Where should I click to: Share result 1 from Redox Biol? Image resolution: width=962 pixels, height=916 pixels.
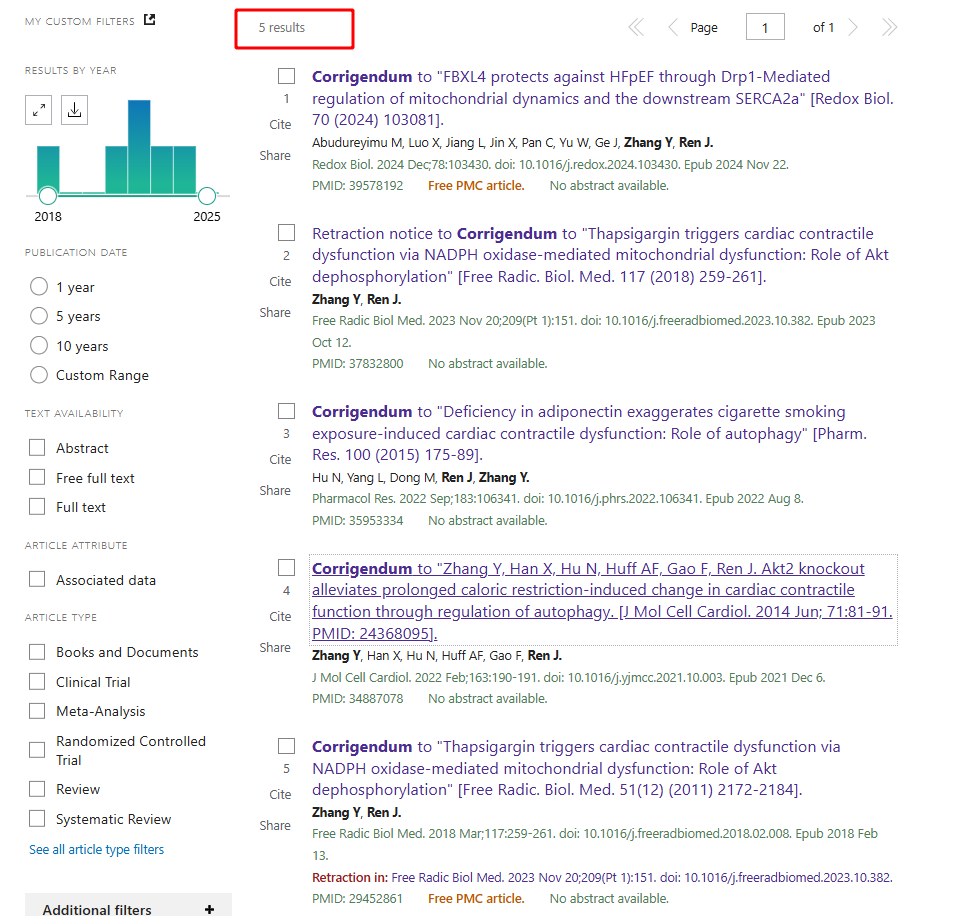tap(275, 156)
